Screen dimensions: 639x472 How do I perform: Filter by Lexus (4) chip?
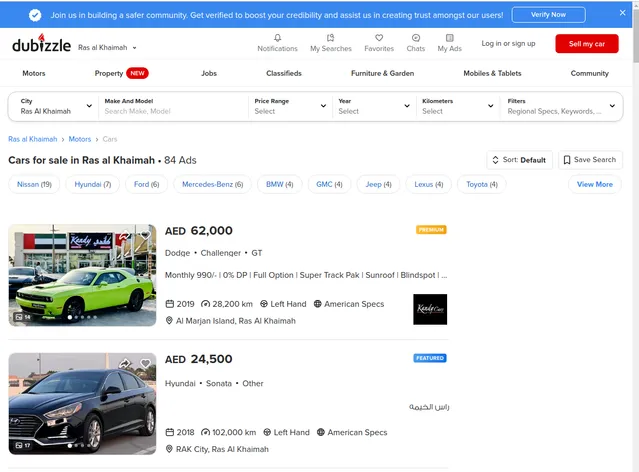(x=428, y=184)
